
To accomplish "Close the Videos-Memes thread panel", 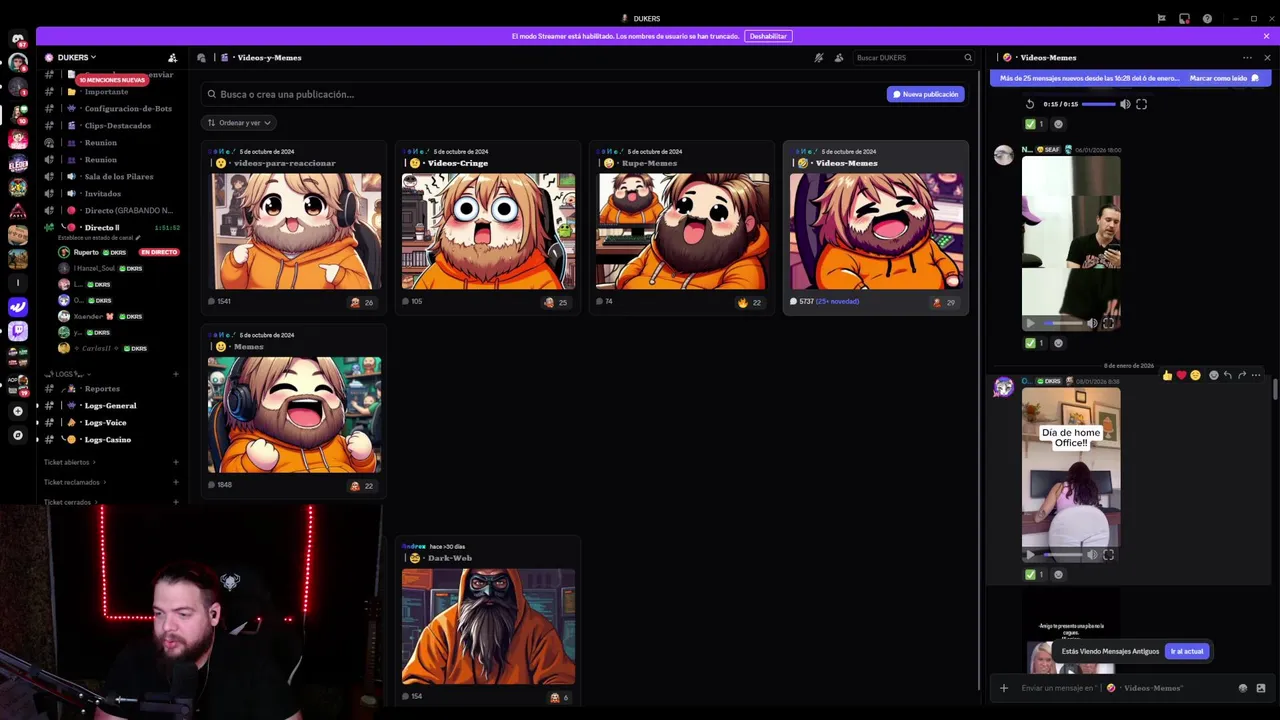I will (x=1267, y=57).
